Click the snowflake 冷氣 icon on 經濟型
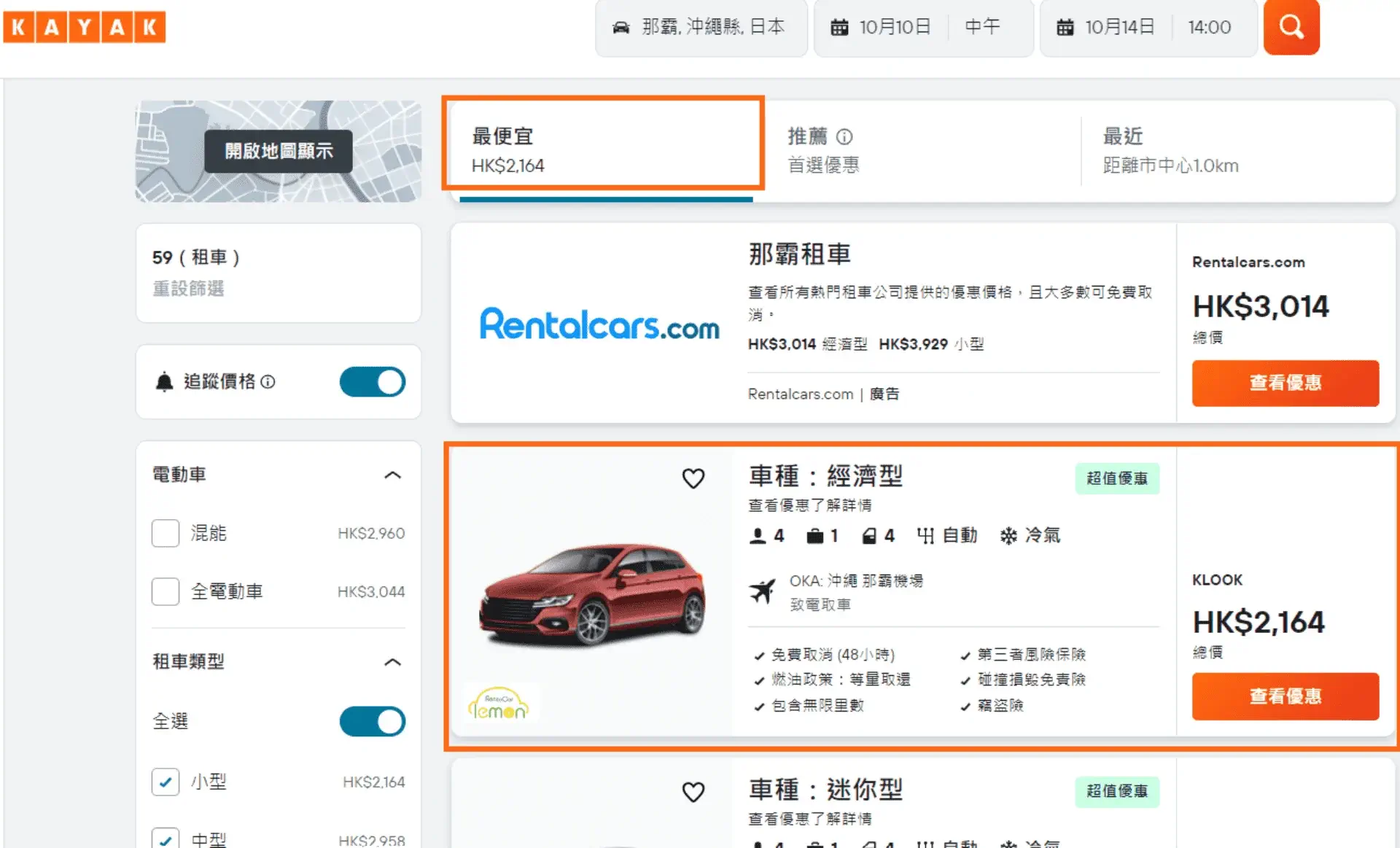The width and height of the screenshot is (1400, 848). pos(1008,536)
